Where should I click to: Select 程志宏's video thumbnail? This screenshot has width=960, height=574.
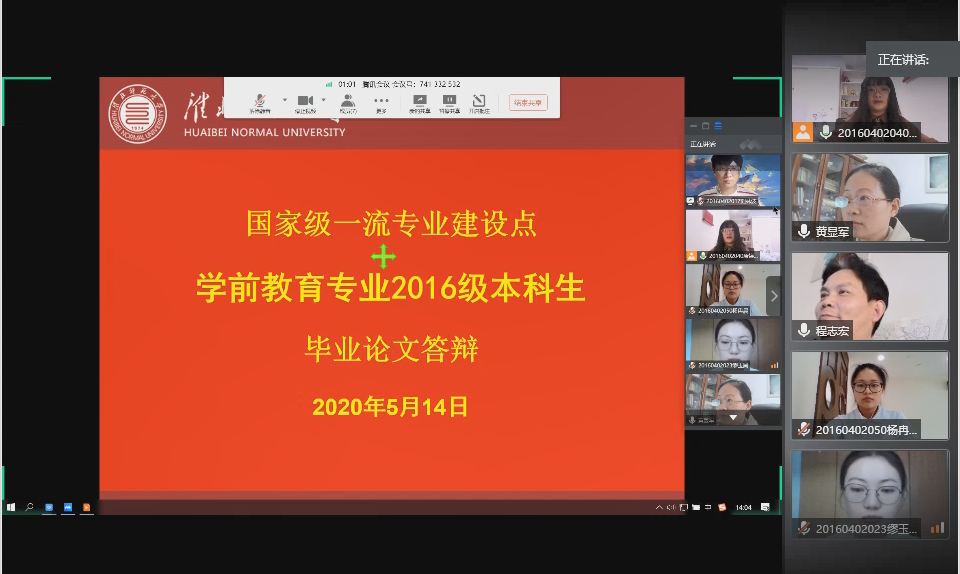point(869,295)
